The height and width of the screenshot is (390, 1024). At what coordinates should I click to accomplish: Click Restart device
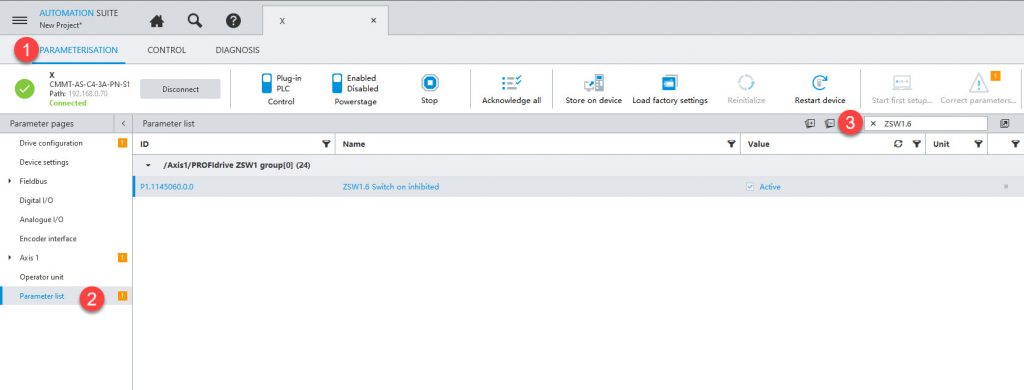tap(820, 89)
